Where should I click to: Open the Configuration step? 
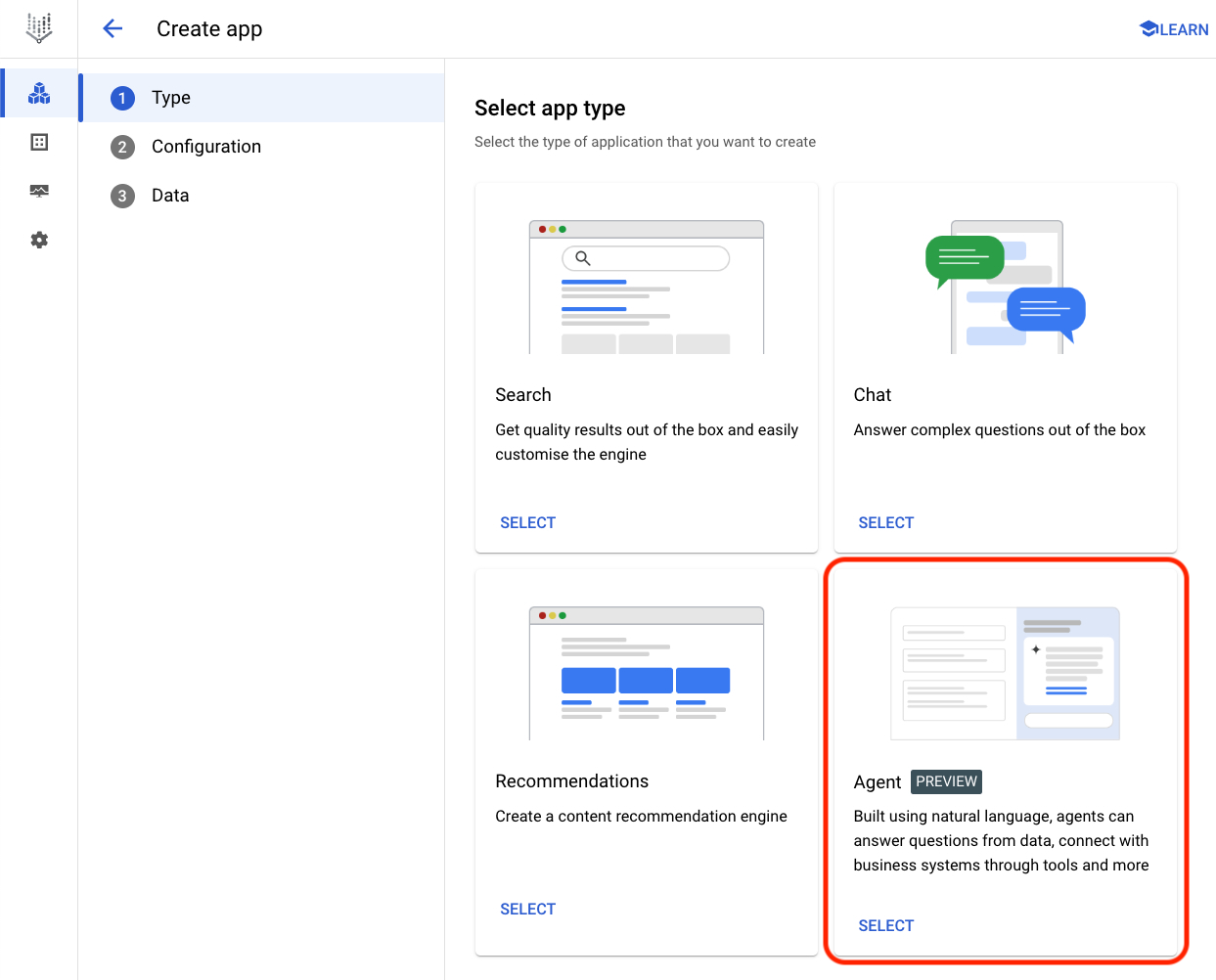point(205,147)
